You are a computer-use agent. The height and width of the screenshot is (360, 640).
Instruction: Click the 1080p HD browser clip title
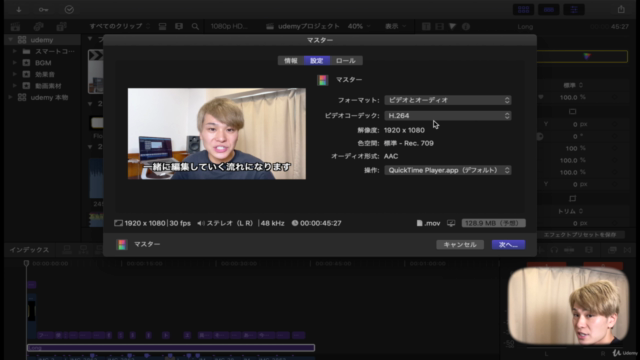pyautogui.click(x=229, y=26)
